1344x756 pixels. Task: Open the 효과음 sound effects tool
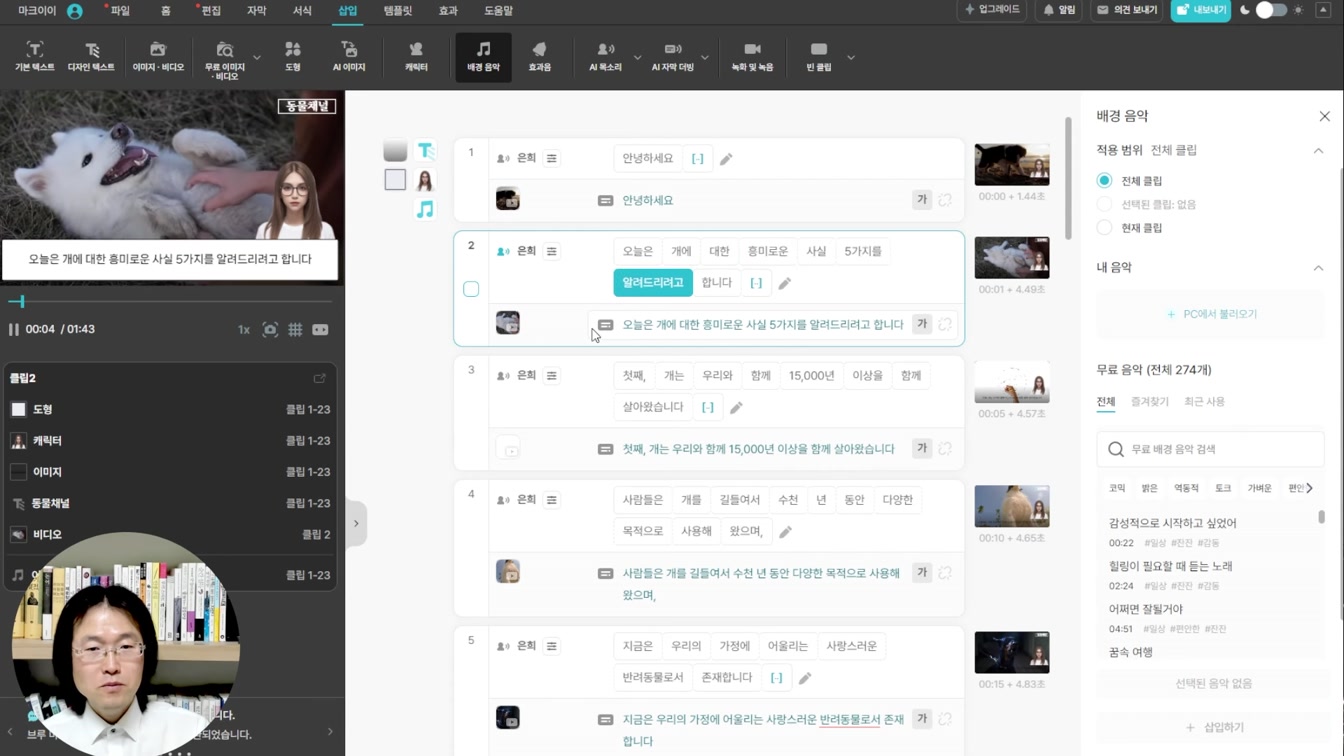[539, 57]
